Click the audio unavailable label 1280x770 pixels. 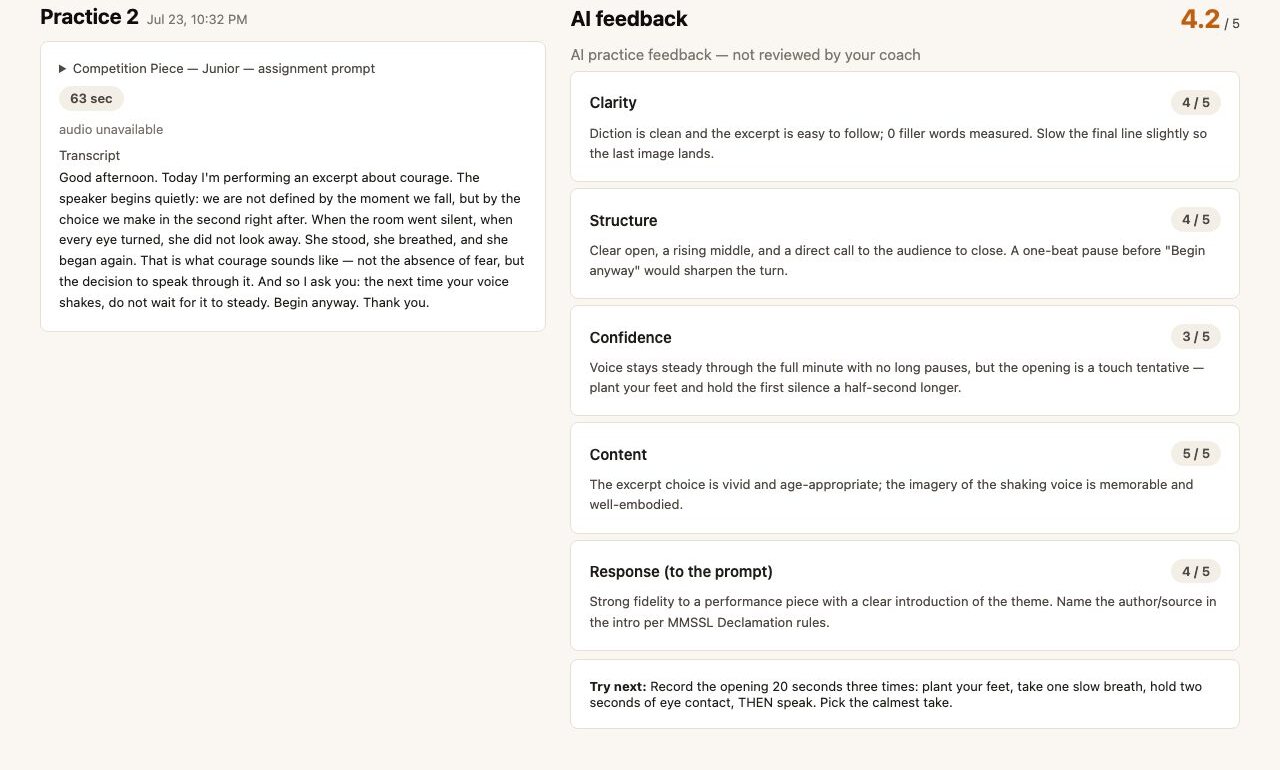111,130
